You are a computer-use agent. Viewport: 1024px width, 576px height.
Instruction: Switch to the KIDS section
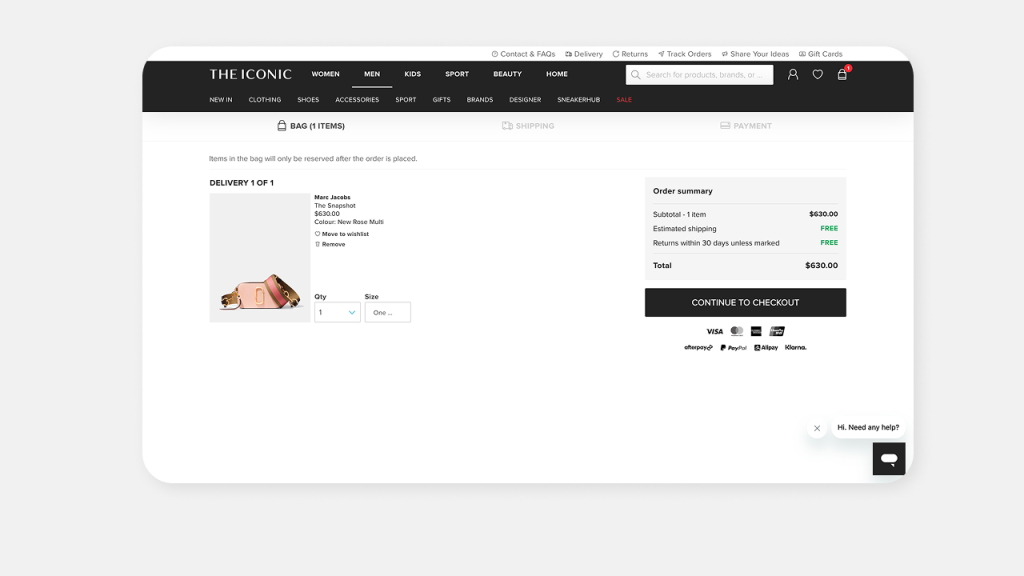(412, 74)
